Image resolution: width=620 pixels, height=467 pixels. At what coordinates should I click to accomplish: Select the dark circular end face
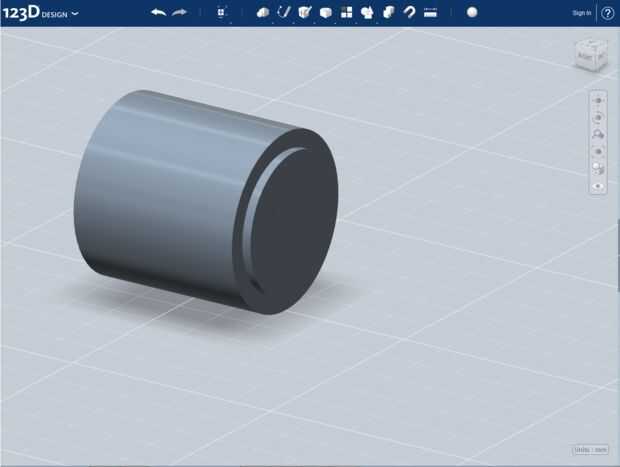pos(295,223)
